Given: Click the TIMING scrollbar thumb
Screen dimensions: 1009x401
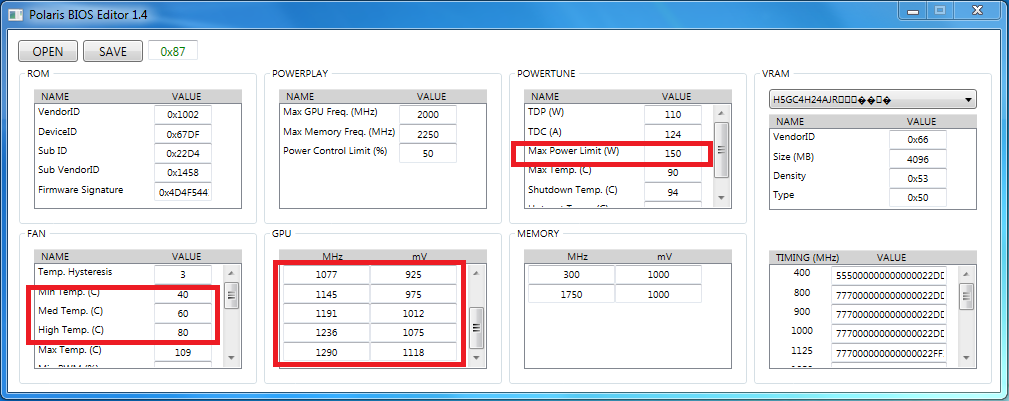Looking at the screenshot, I should click(966, 296).
